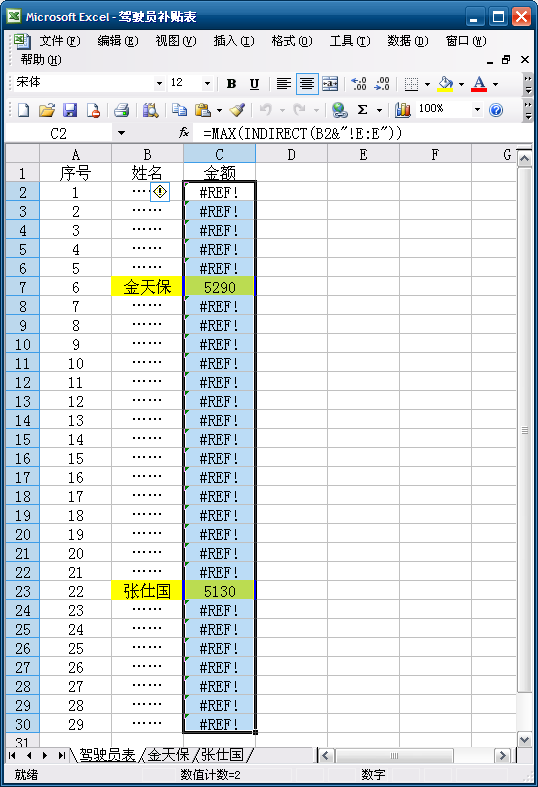
Task: Toggle the Center alignment button
Action: 307,83
